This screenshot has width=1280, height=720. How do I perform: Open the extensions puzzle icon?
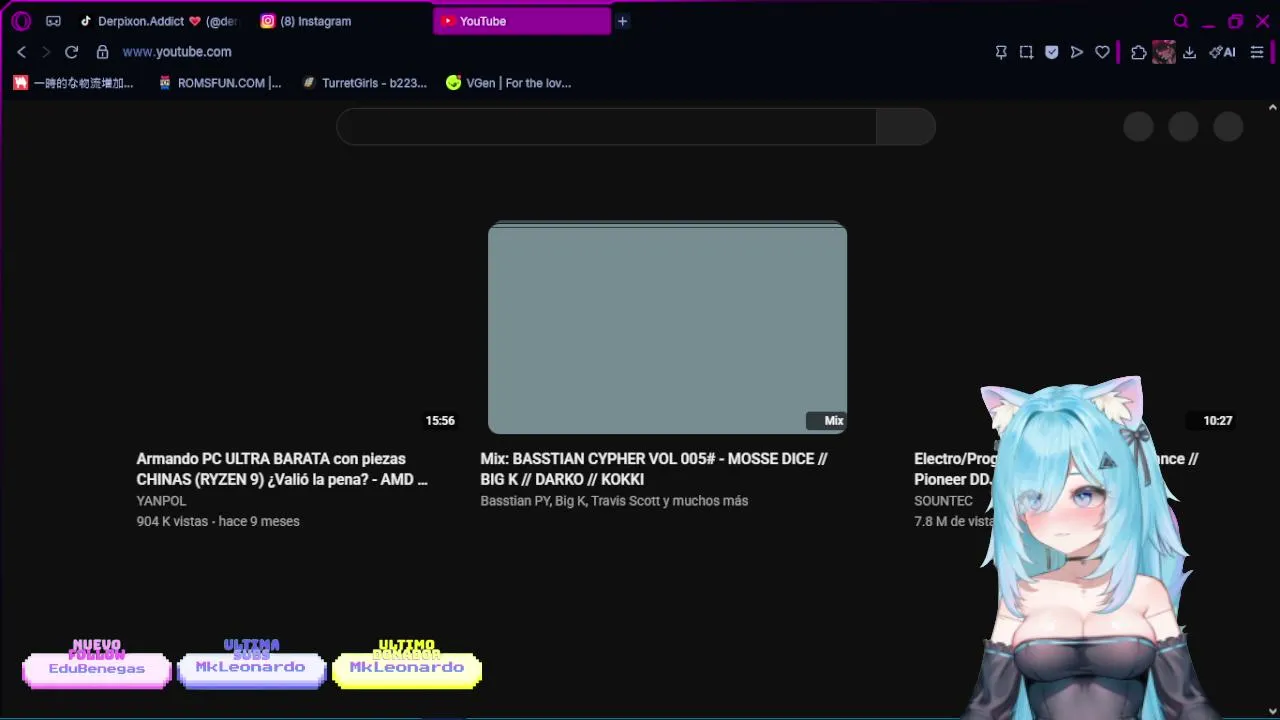(1138, 52)
